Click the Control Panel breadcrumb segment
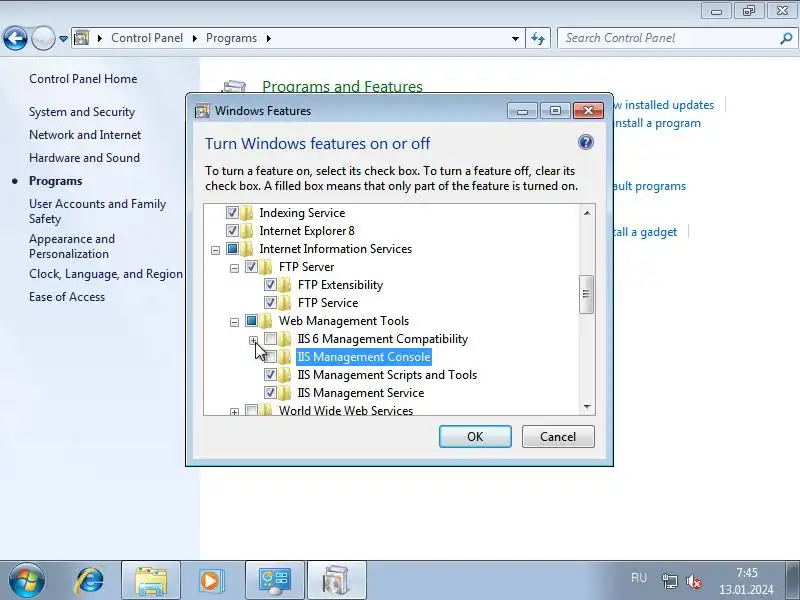 click(x=147, y=38)
